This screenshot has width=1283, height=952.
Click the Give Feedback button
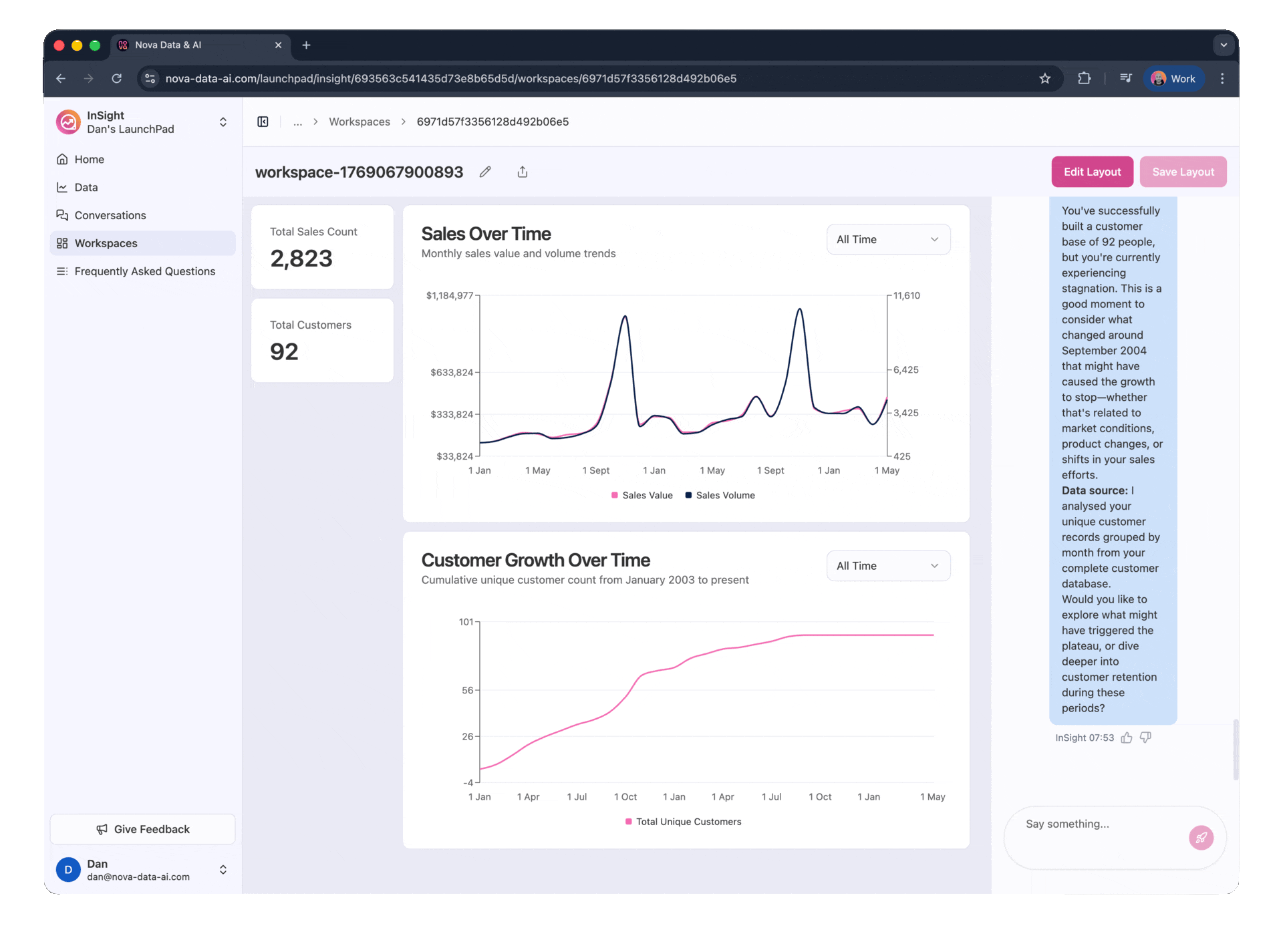[142, 829]
